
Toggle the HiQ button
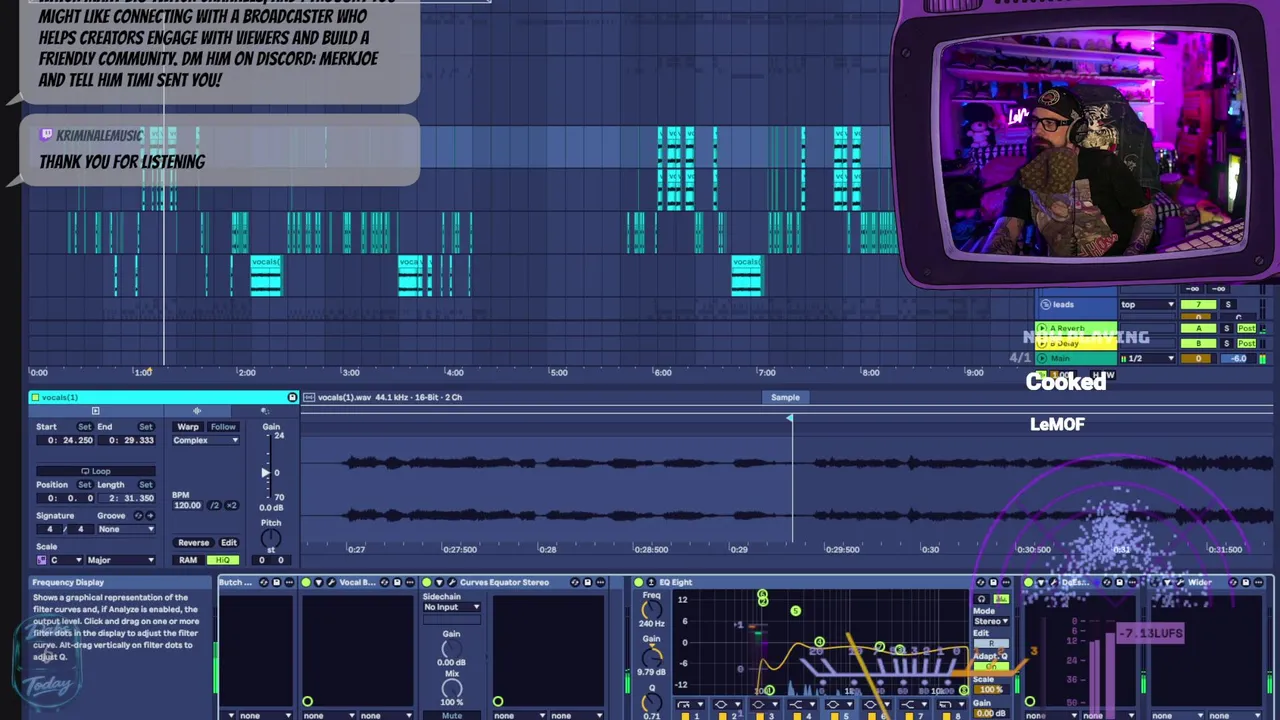point(223,560)
